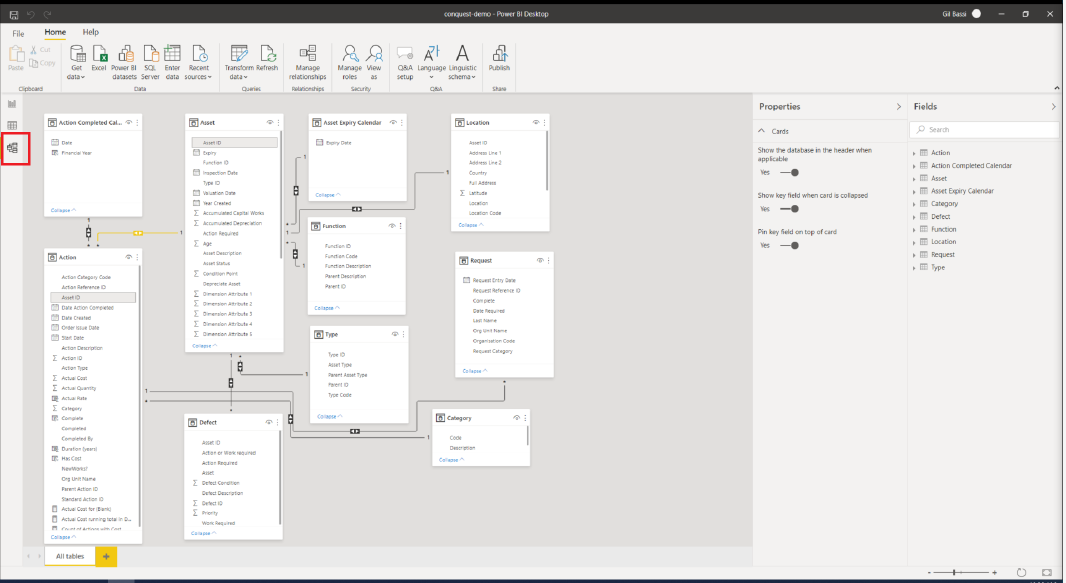
Task: Open Manage relationships
Action: point(307,63)
